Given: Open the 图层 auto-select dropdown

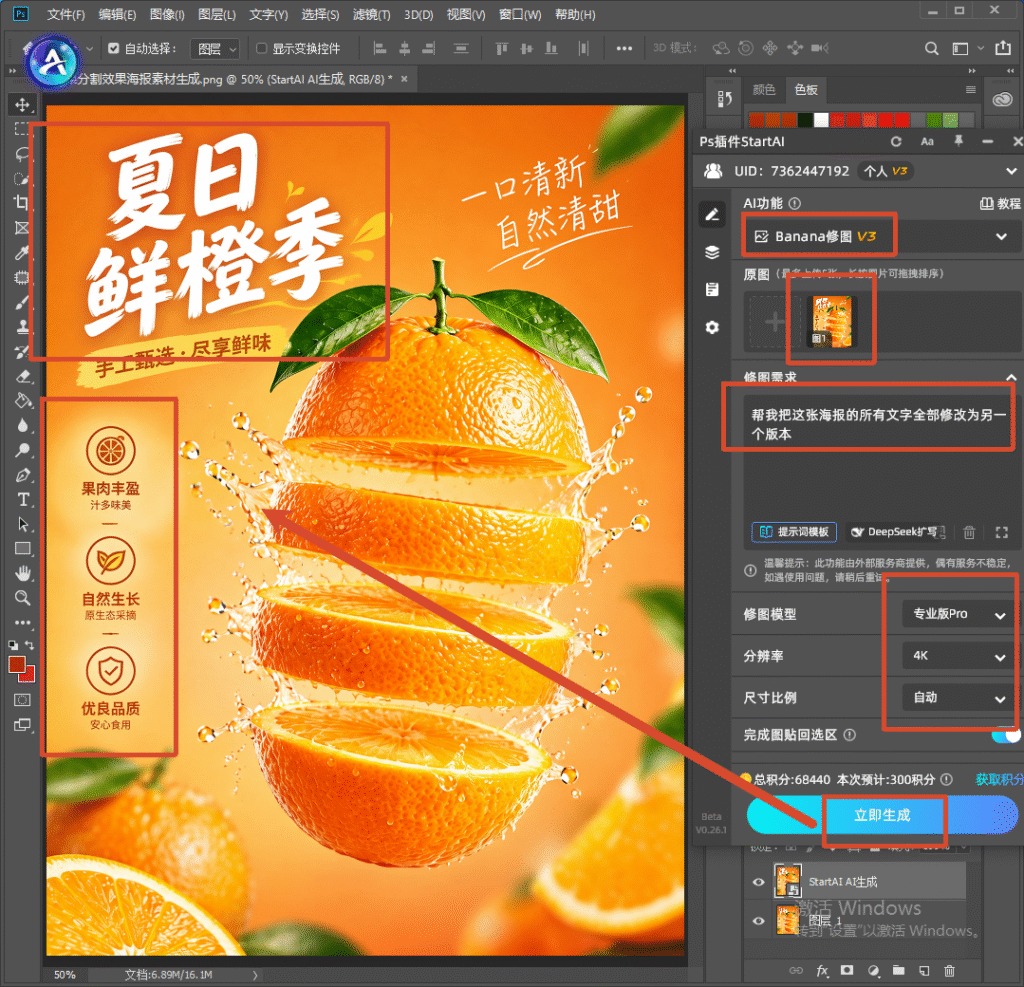Looking at the screenshot, I should tap(215, 49).
